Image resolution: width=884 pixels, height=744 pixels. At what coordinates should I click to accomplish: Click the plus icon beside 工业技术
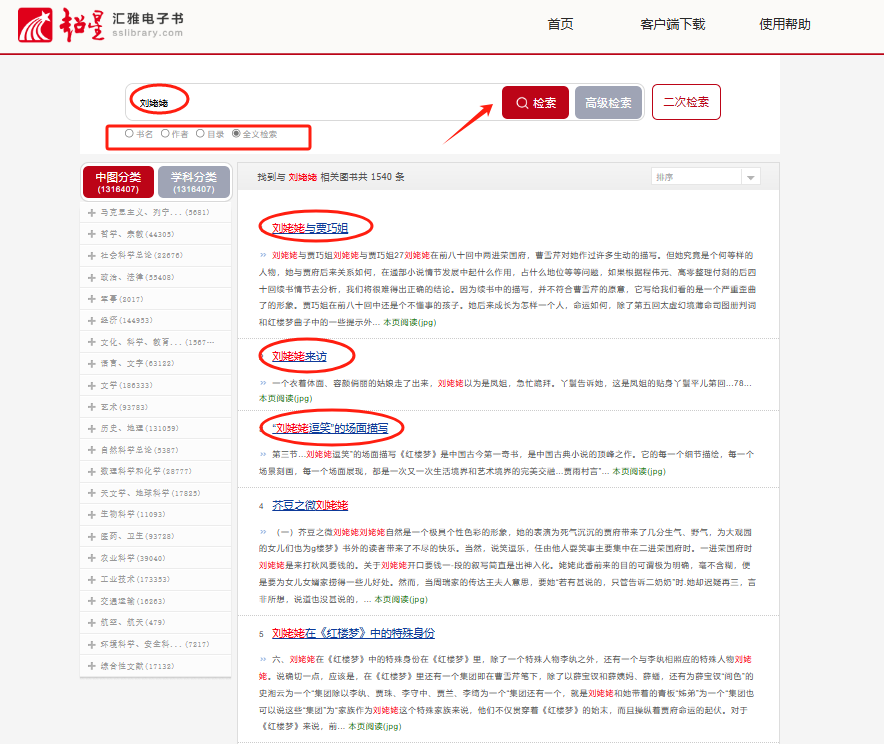91,579
